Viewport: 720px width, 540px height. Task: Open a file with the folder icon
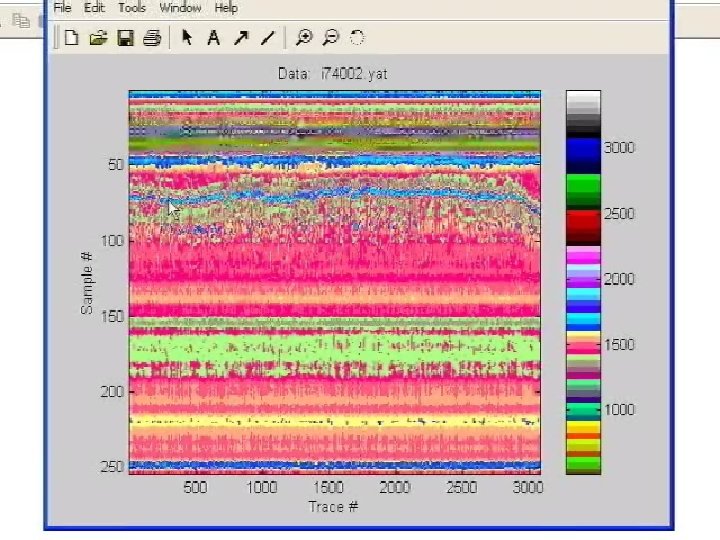coord(98,38)
